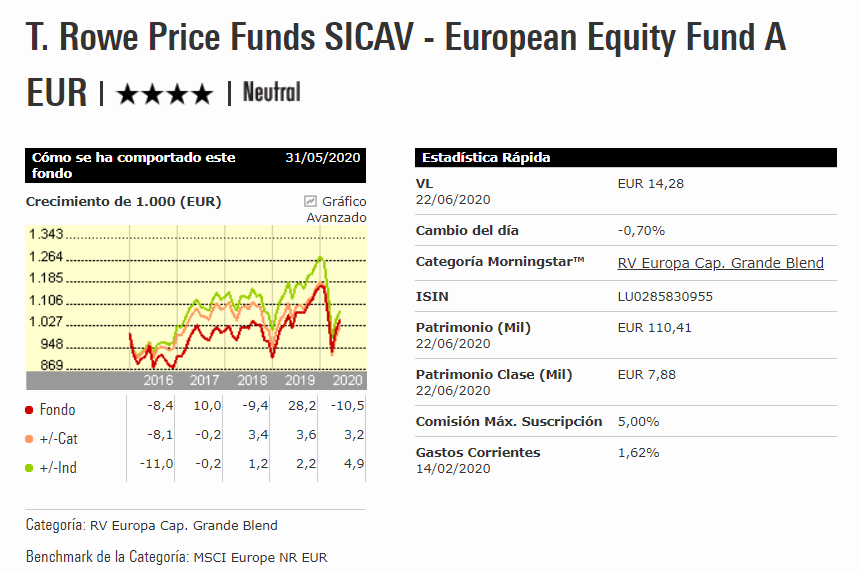Click the green +/-Ind legend dot
Image resolution: width=859 pixels, height=573 pixels.
[x=30, y=467]
